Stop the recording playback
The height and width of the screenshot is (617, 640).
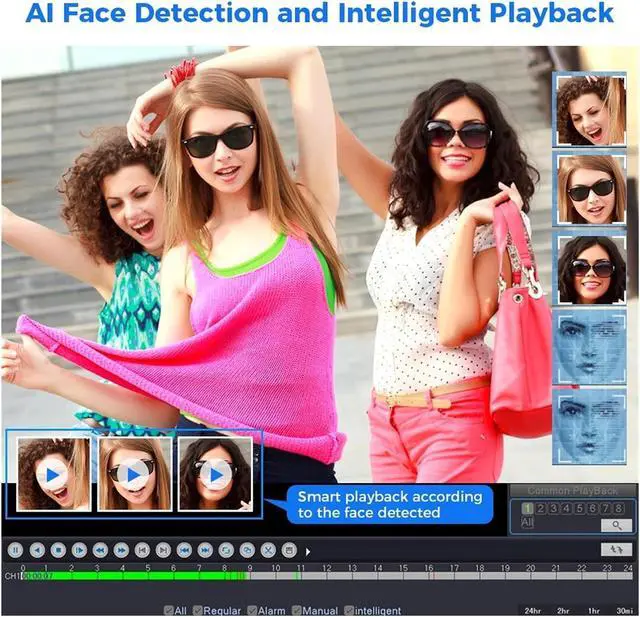click(x=58, y=550)
